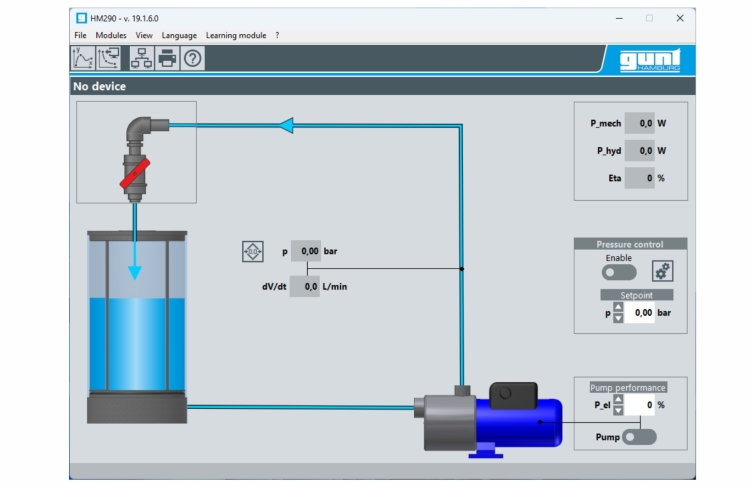Click the dV/dt flow value display
The image size is (755, 488).
coord(305,287)
